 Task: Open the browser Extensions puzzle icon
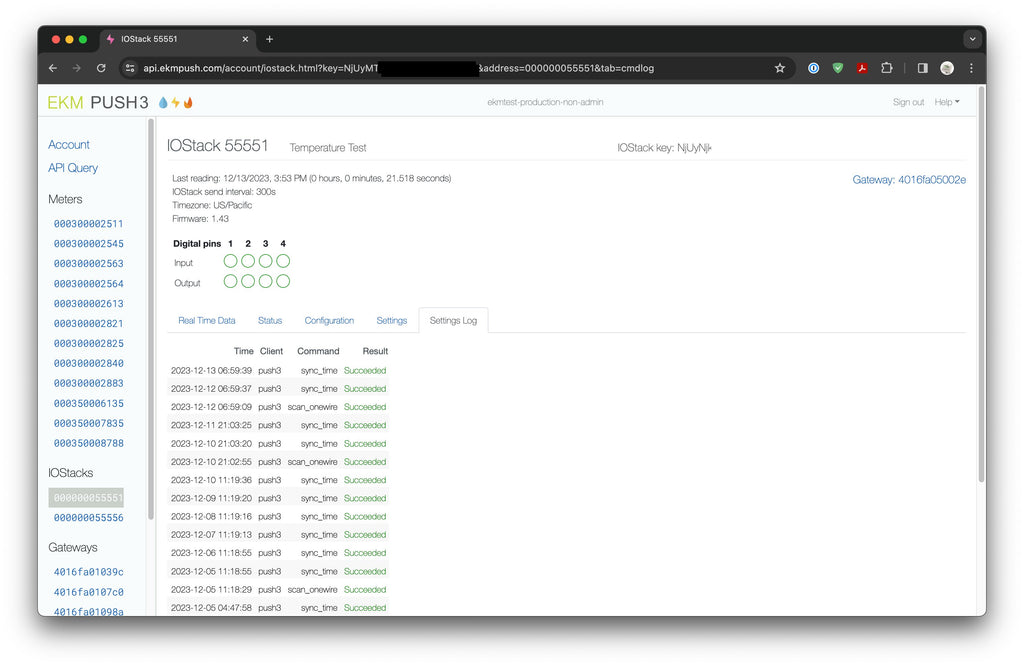coord(886,68)
